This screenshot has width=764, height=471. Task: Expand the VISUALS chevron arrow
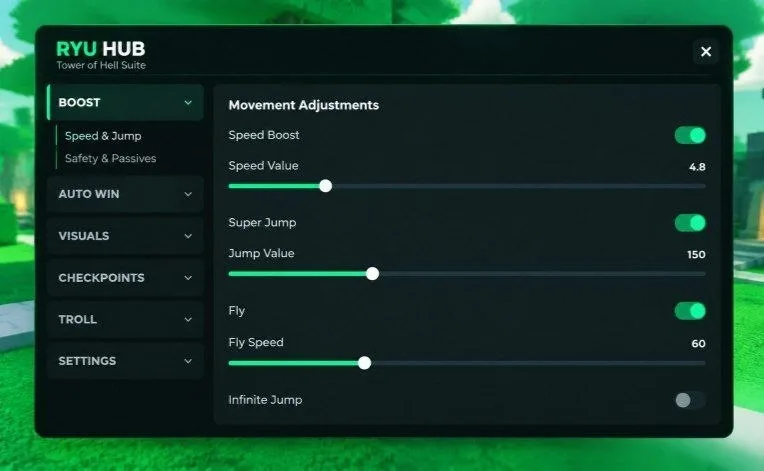coord(188,236)
